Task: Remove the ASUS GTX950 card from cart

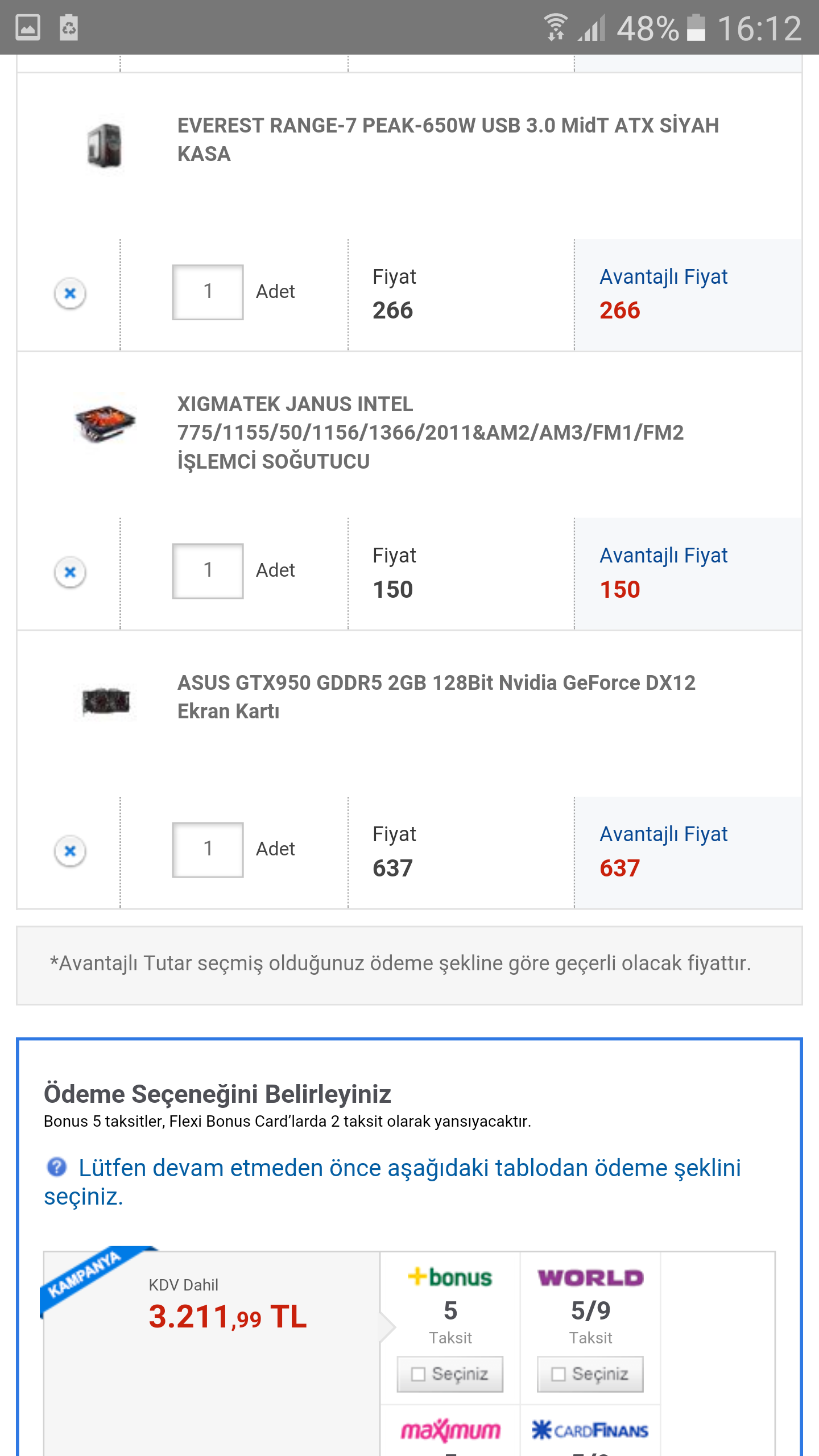Action: [70, 851]
